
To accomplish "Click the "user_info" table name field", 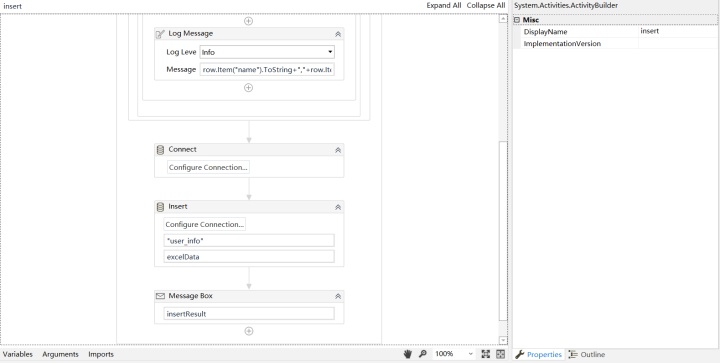I will 249,240.
